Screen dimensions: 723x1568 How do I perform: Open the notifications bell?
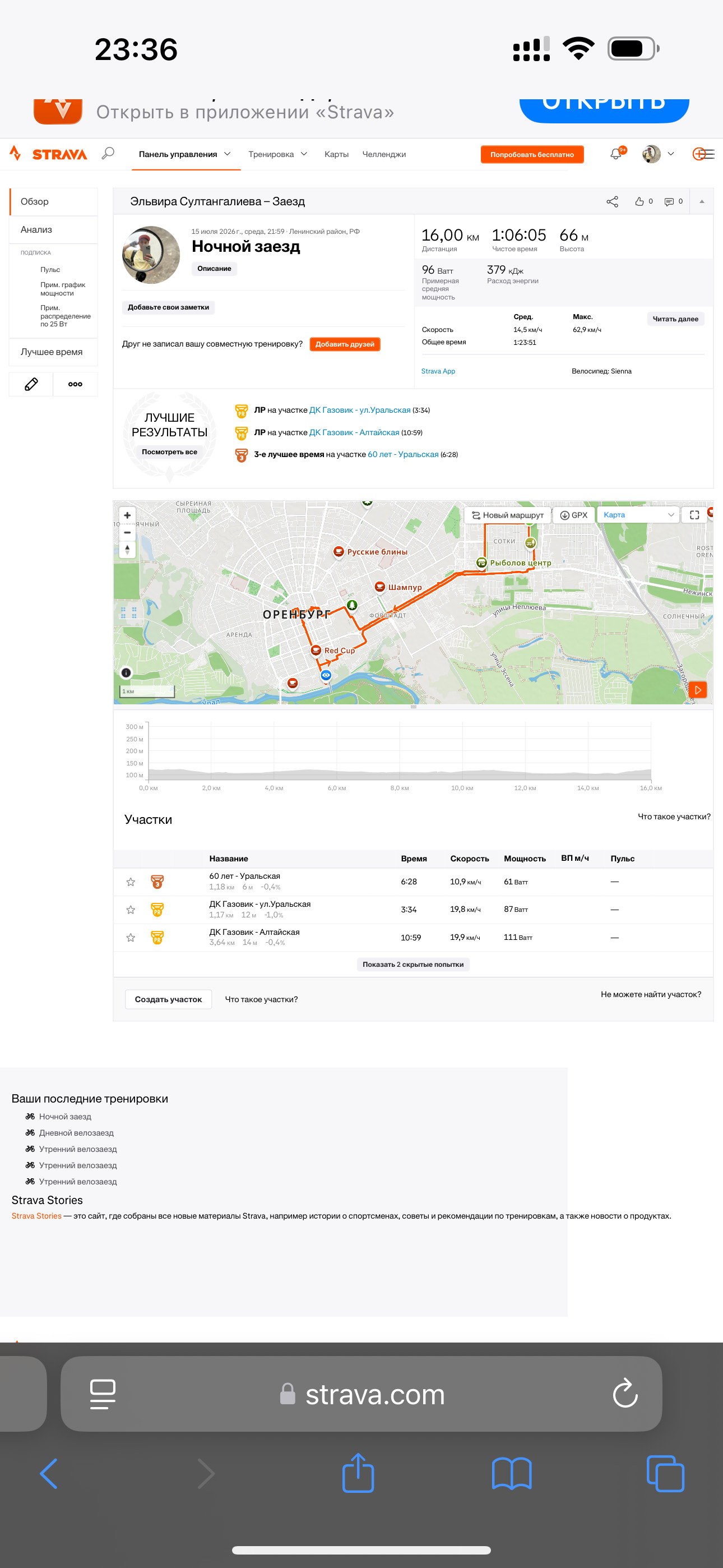pos(616,154)
